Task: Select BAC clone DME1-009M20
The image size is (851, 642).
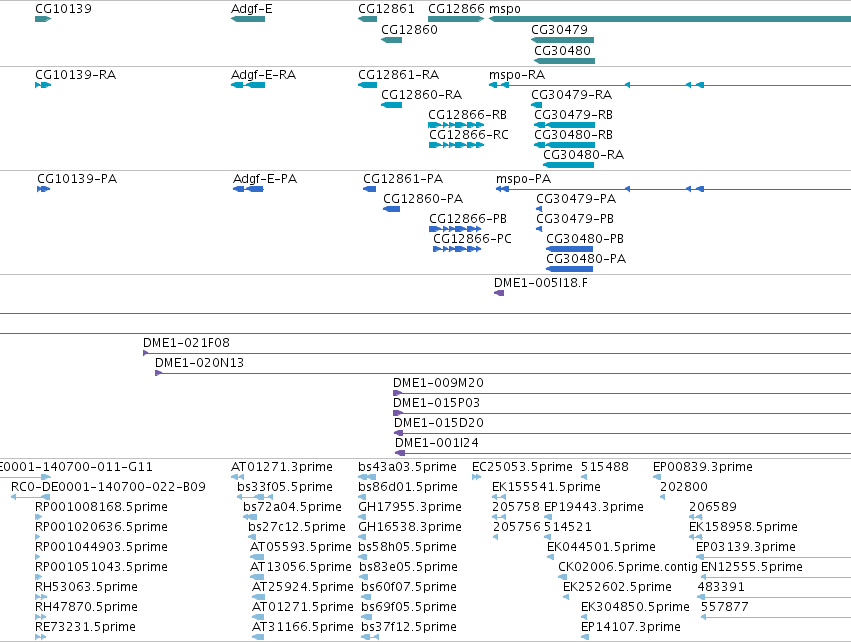Action: pos(622,393)
